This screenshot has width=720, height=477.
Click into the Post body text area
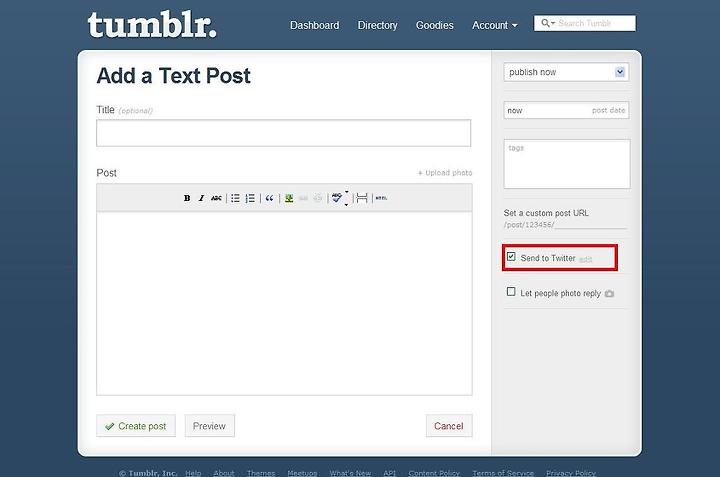click(x=284, y=303)
